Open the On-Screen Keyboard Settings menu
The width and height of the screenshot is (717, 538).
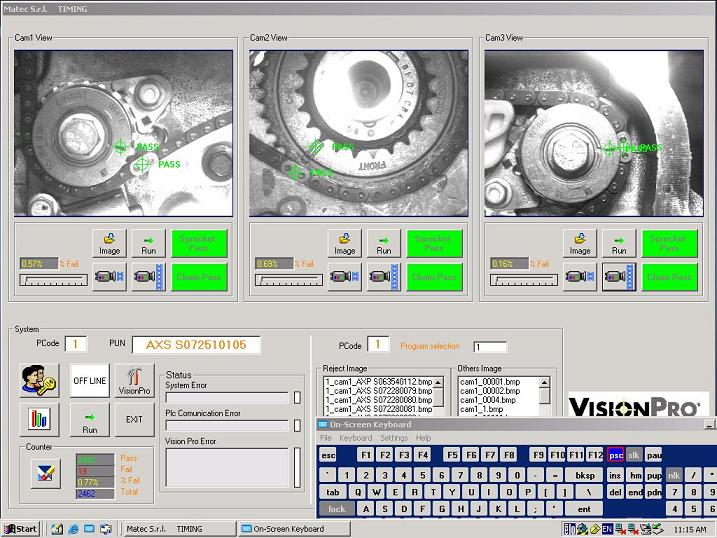393,438
